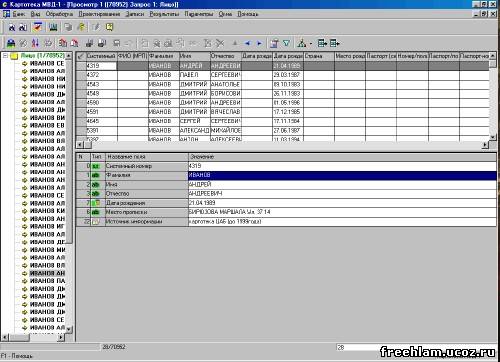Screen dimensions: 500x362
Task: Select tree item ИВАНОВ МИ
Action: 47,250
